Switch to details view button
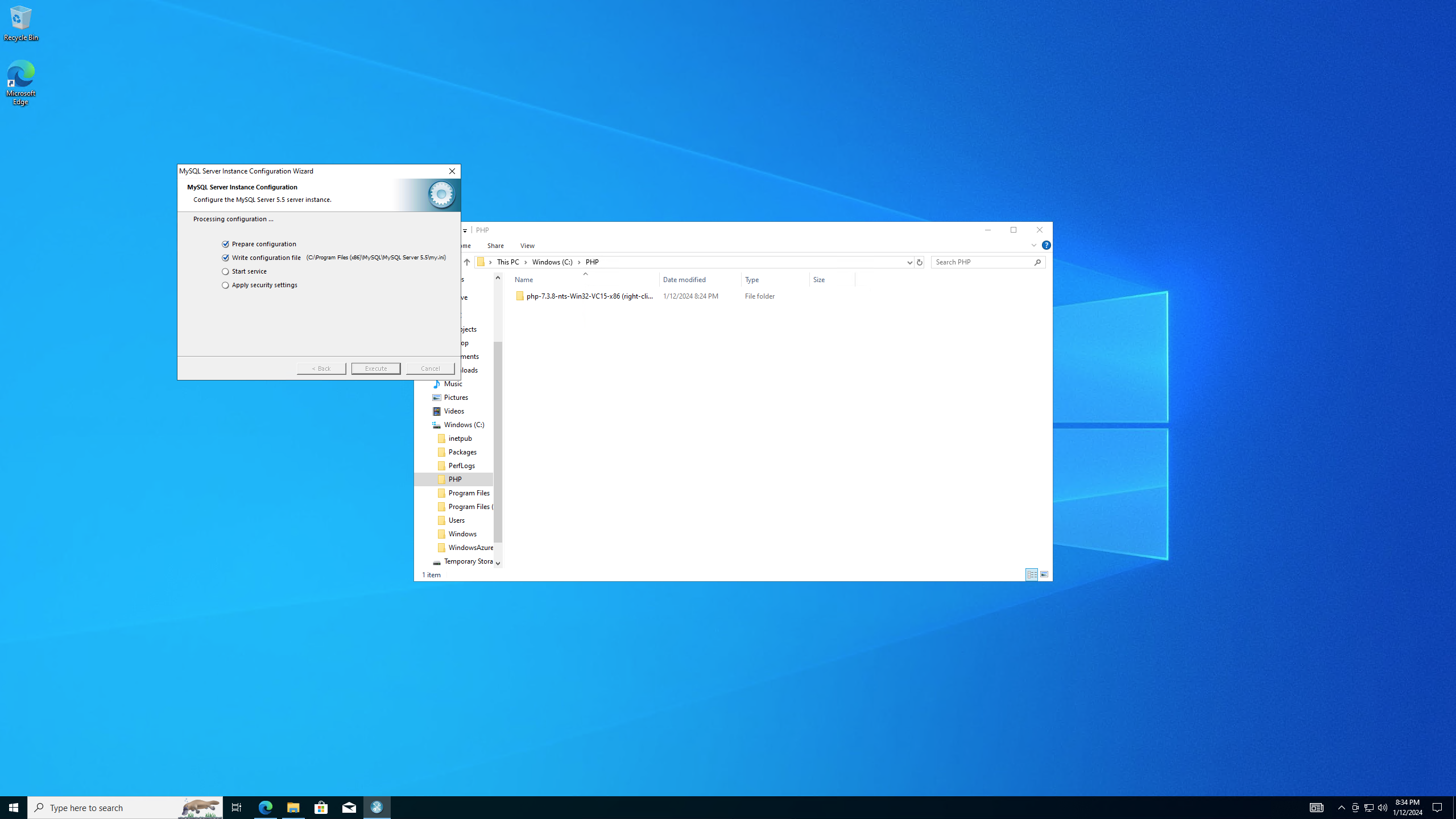The width and height of the screenshot is (1456, 819). [x=1032, y=574]
